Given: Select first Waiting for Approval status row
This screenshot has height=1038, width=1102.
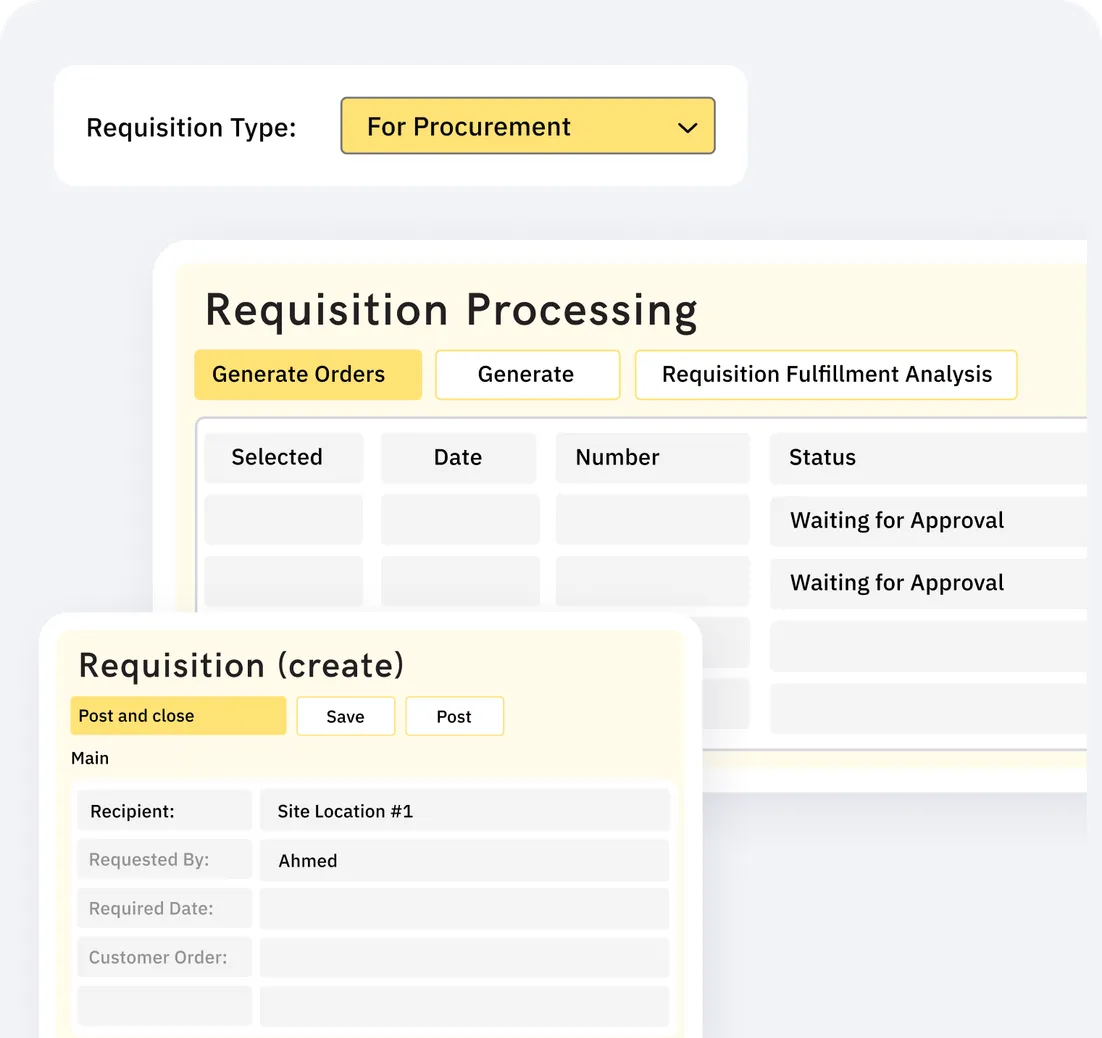Looking at the screenshot, I should pyautogui.click(x=928, y=521).
